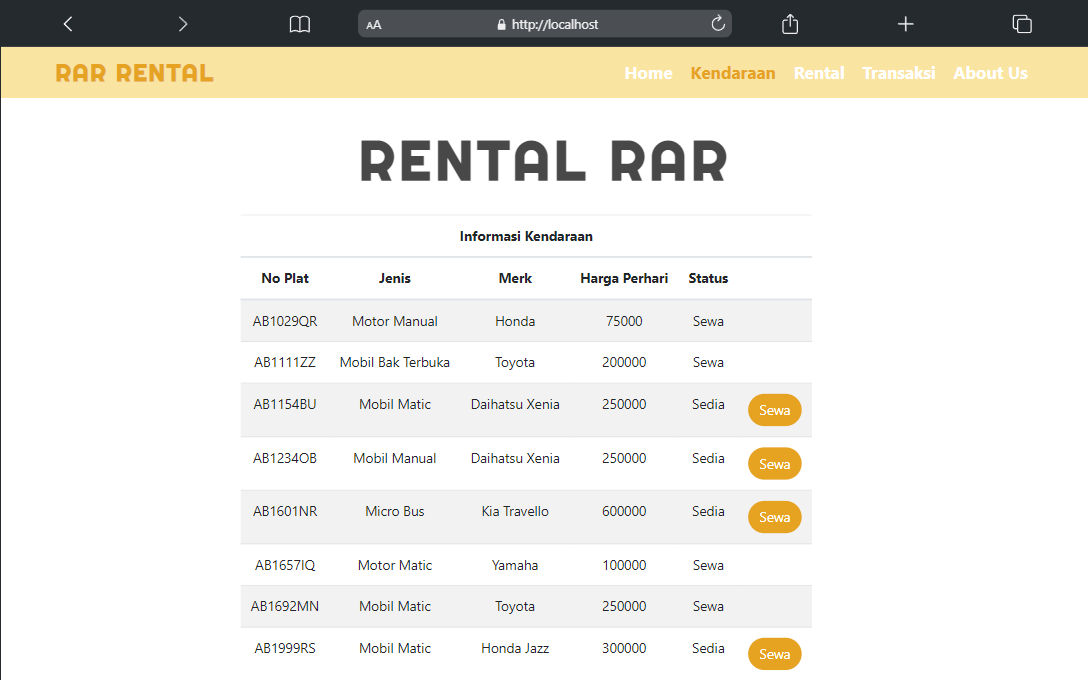Select the Kendaraan navigation item
Image resolution: width=1088 pixels, height=680 pixels.
(733, 73)
